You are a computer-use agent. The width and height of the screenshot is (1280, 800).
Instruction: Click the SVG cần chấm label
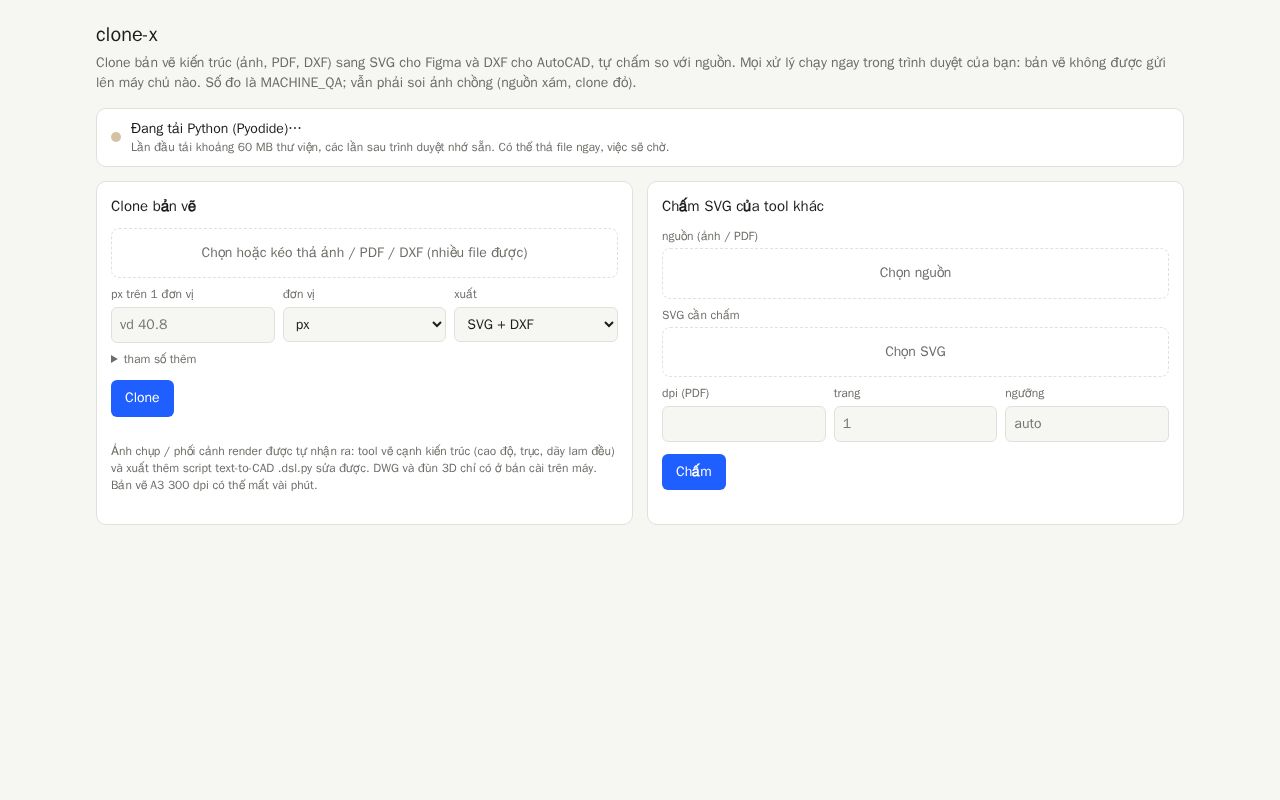[701, 315]
